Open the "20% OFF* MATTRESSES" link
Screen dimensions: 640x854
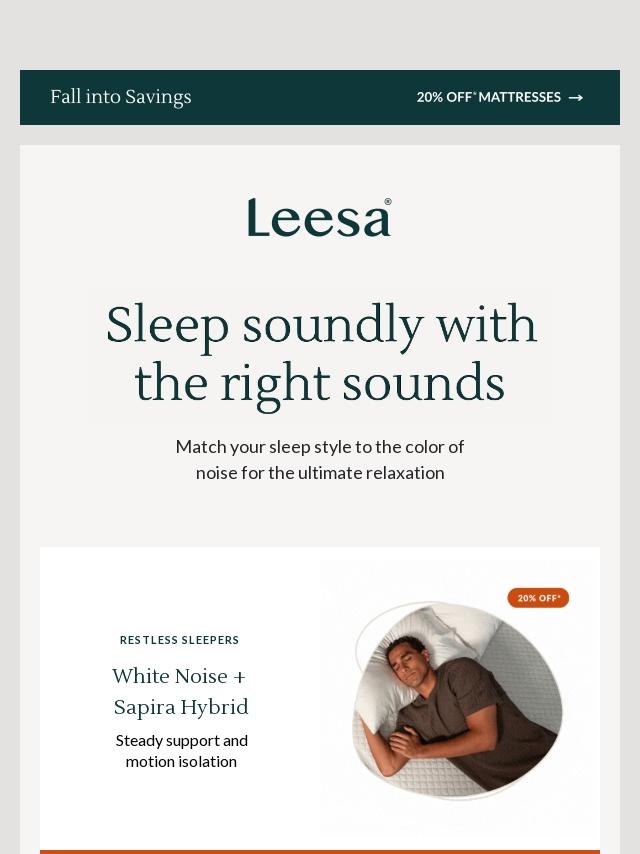(x=488, y=97)
